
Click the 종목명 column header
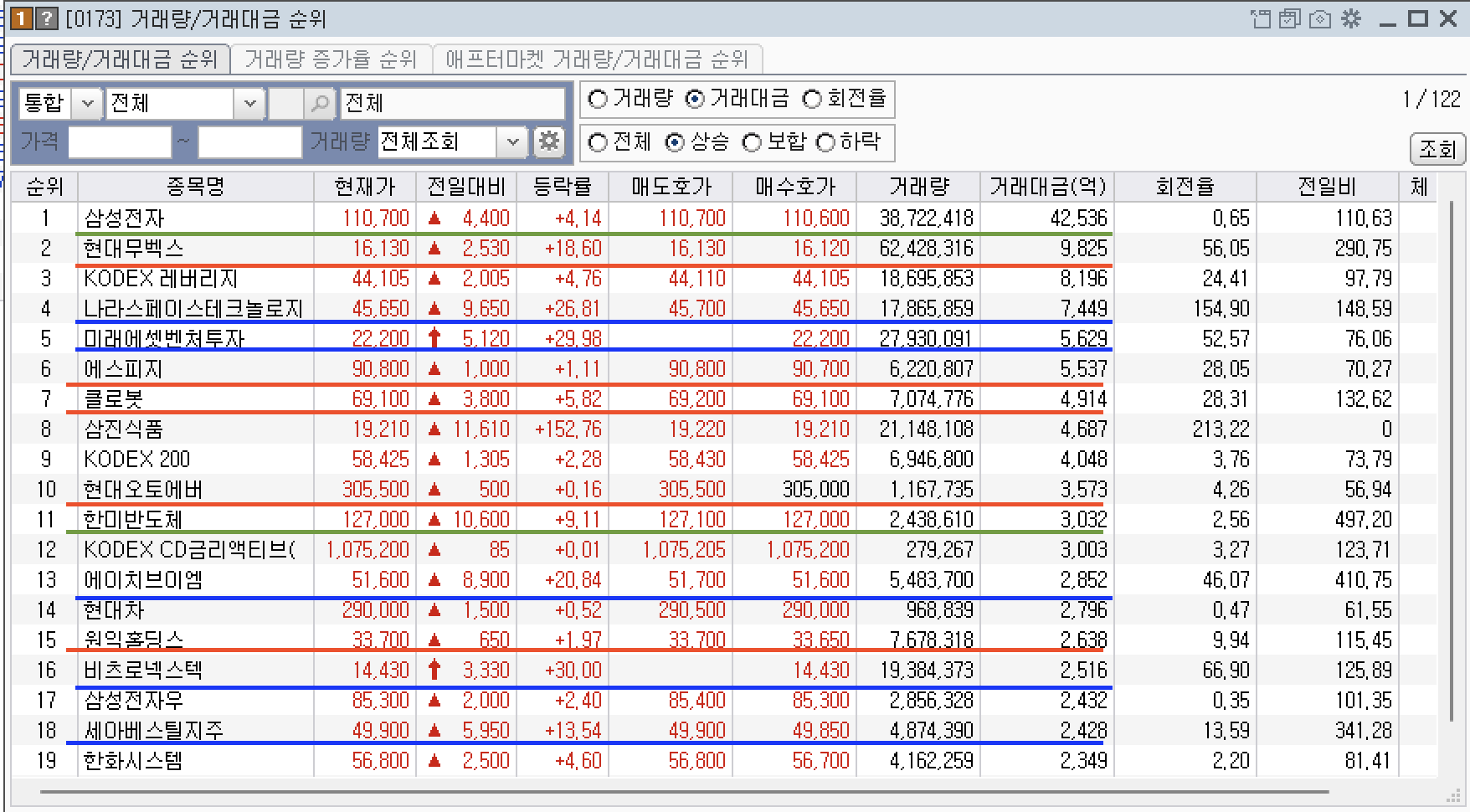(x=196, y=187)
